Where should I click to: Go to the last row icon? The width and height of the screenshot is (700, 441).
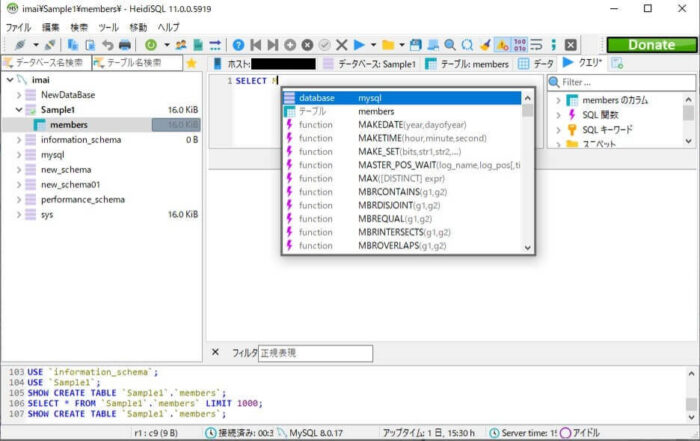pos(273,45)
